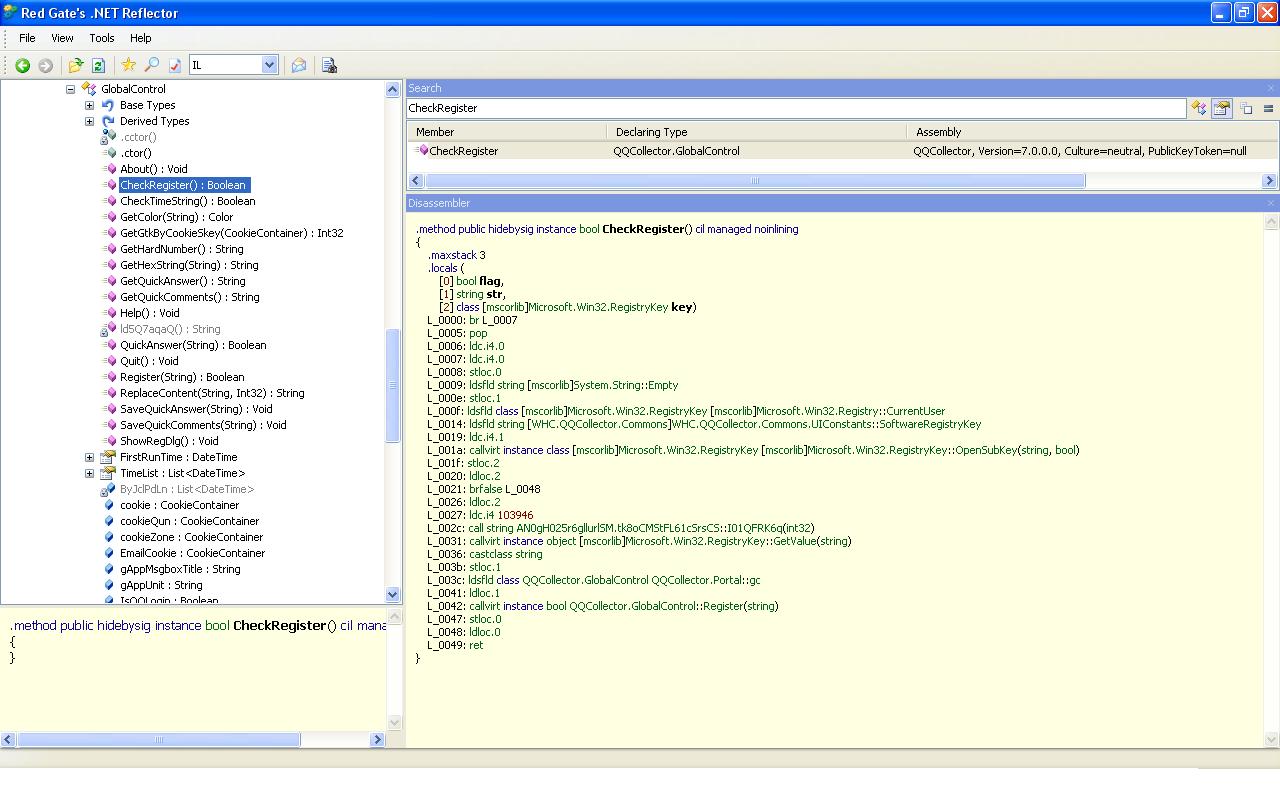Screen dimensions: 1280x800
Task: Sort results by Declaring Type column
Action: [756, 132]
